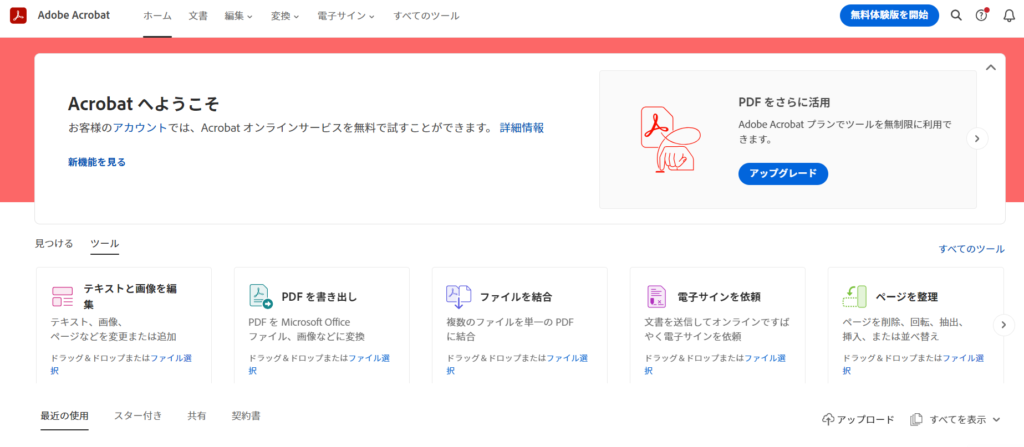Screen dimensions: 1024x447
Task: Click the Adobe Acrobat logo icon
Action: [x=18, y=16]
